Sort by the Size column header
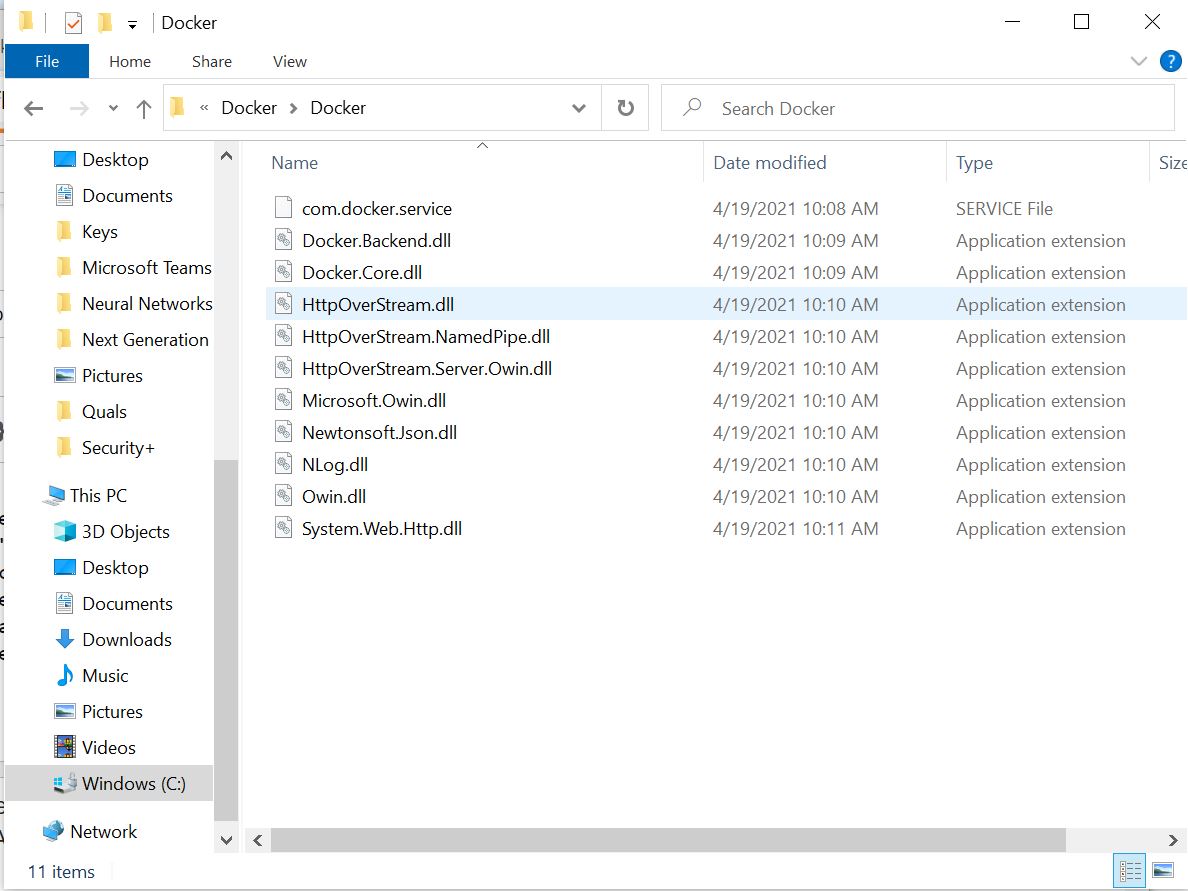Screen dimensions: 1188x891 (x=1172, y=163)
